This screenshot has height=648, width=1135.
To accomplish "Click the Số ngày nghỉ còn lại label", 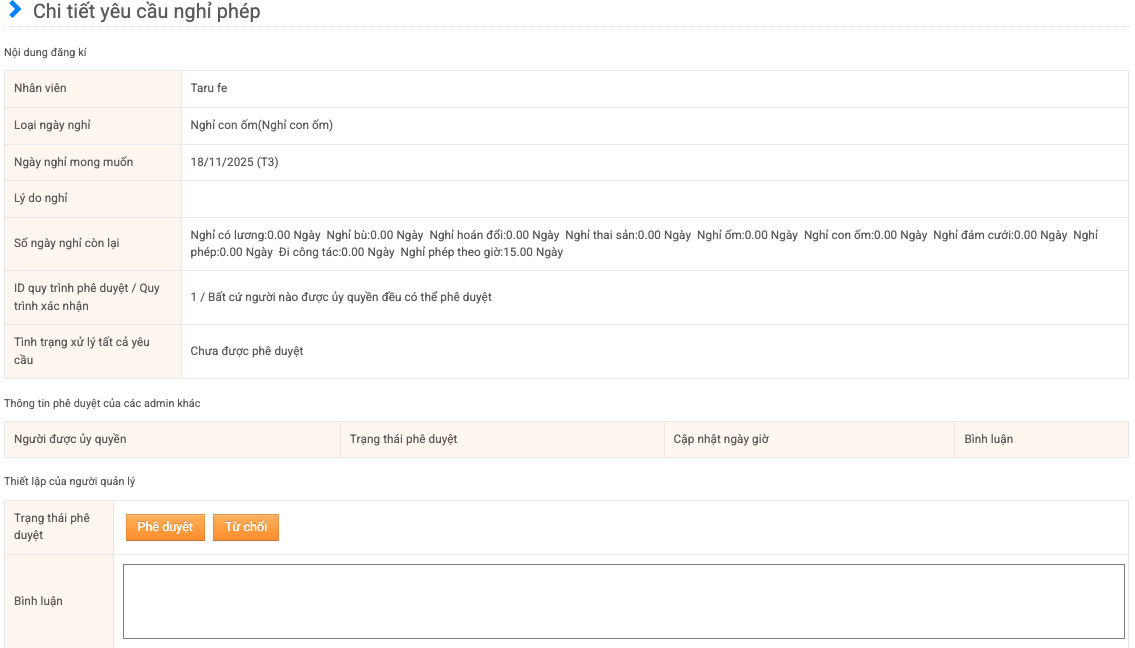I will (68, 243).
